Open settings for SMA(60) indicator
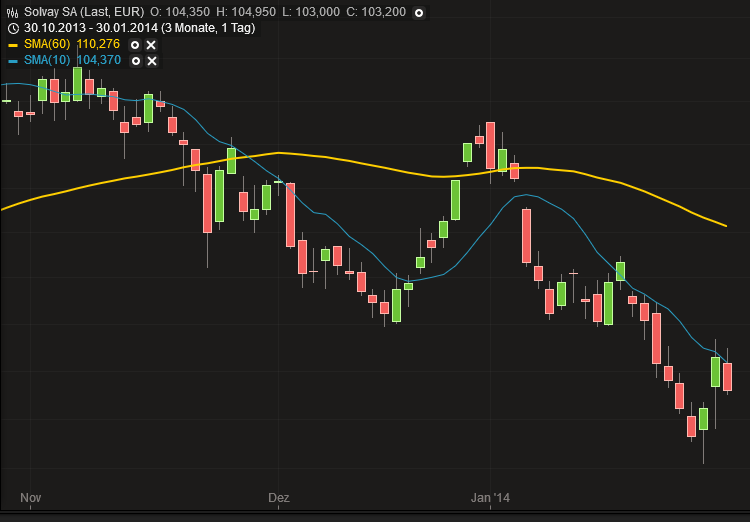 pyautogui.click(x=135, y=45)
